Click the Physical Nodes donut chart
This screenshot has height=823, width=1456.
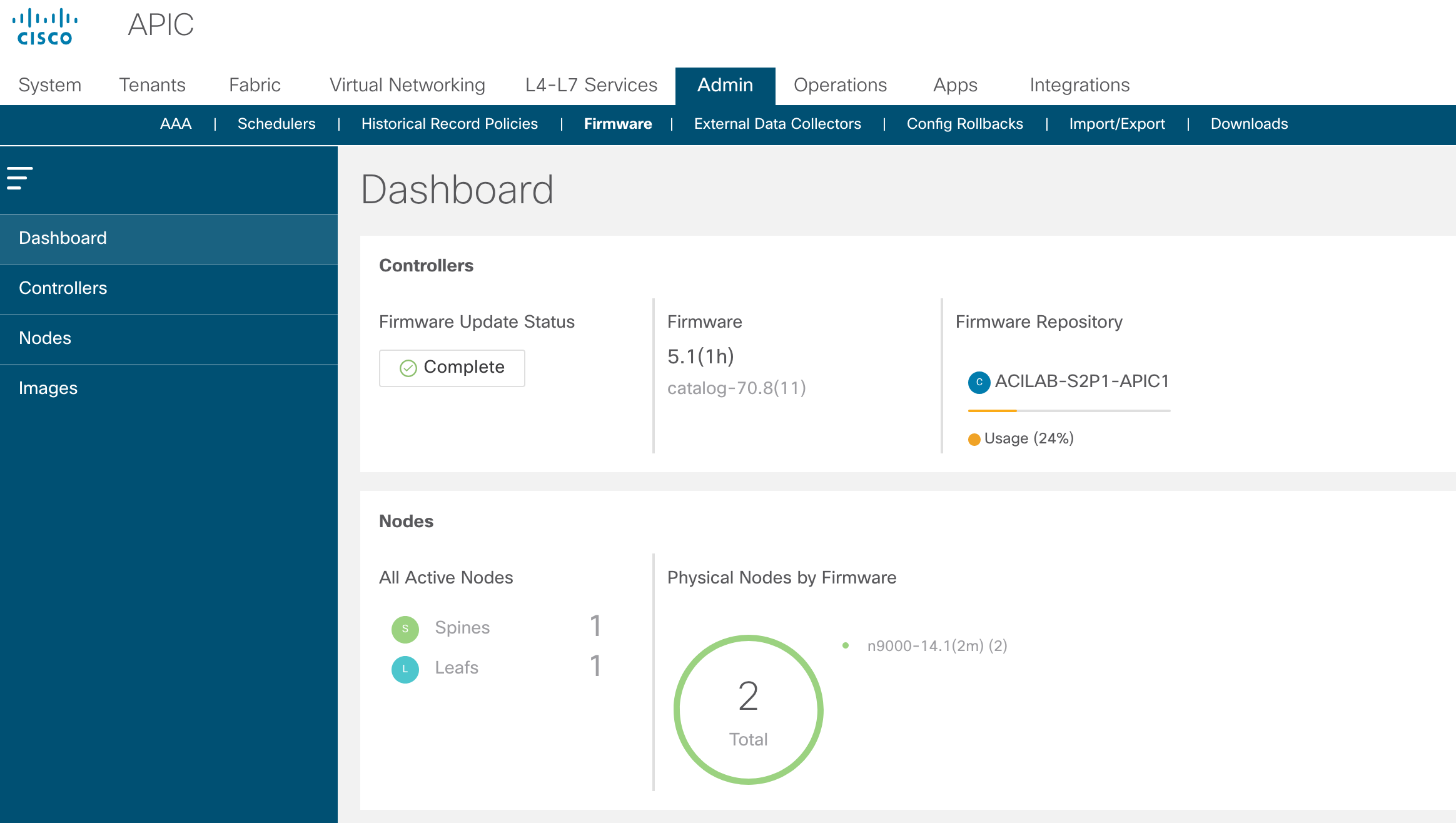point(748,710)
